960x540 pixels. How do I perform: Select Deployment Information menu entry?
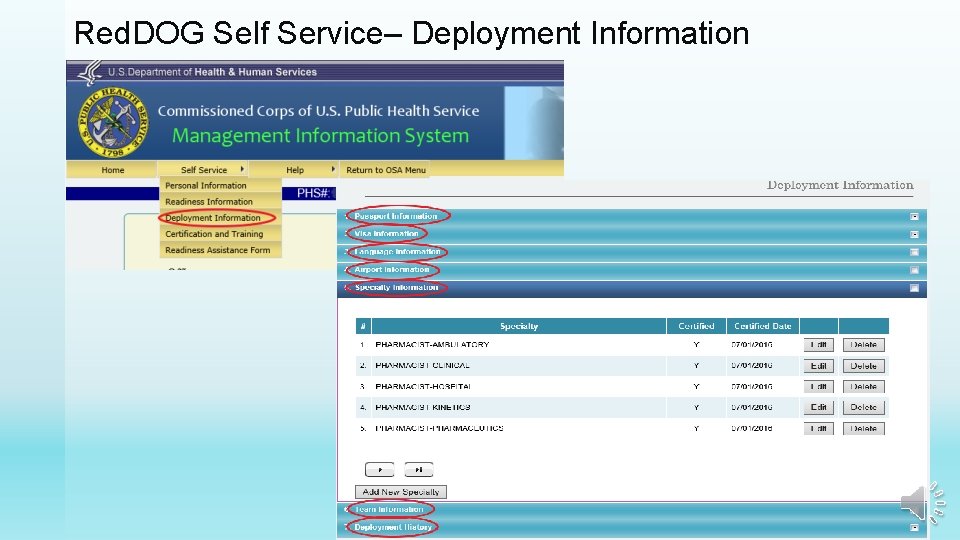click(220, 217)
